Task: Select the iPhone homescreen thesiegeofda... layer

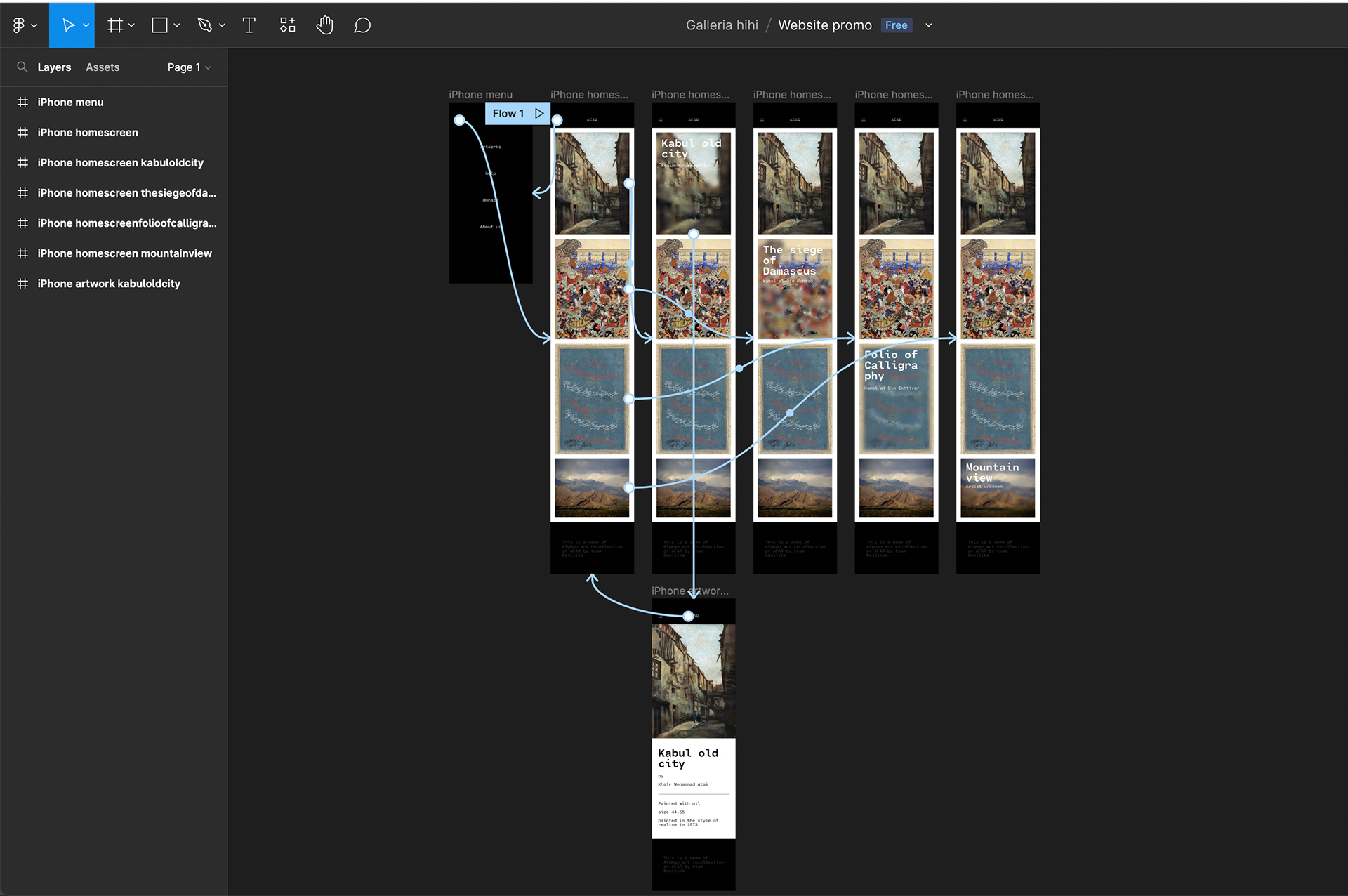Action: pos(114,193)
